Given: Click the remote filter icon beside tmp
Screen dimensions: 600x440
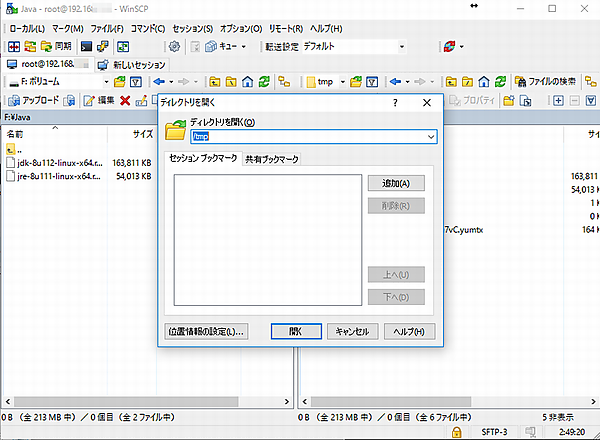Looking at the screenshot, I should click(372, 81).
